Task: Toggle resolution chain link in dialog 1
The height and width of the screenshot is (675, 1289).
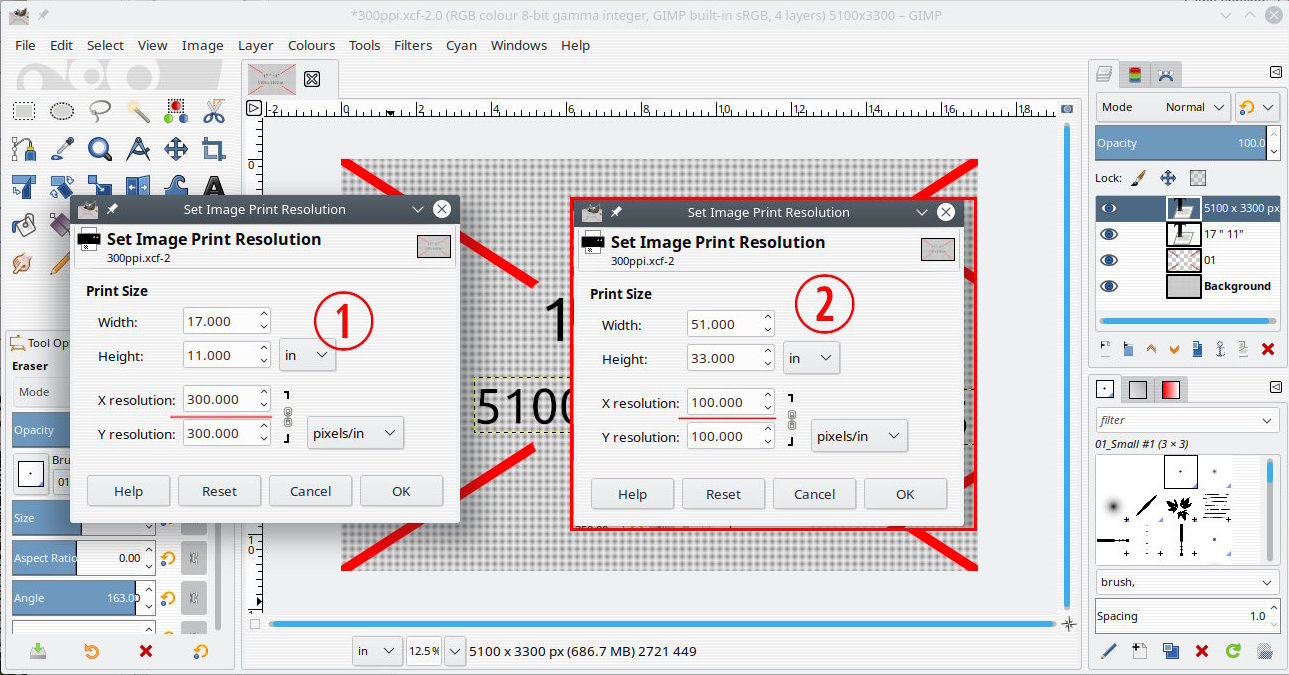Action: pyautogui.click(x=288, y=417)
